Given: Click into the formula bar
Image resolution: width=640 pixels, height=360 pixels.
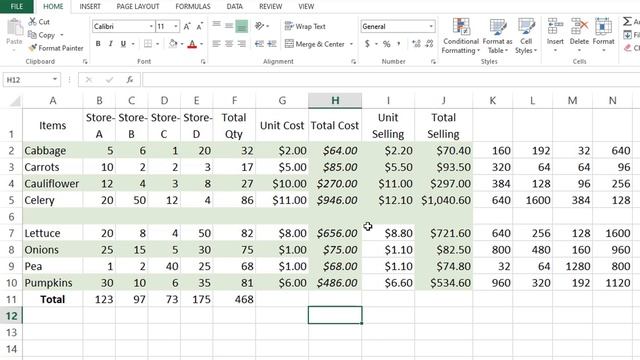Looking at the screenshot, I should pos(391,80).
